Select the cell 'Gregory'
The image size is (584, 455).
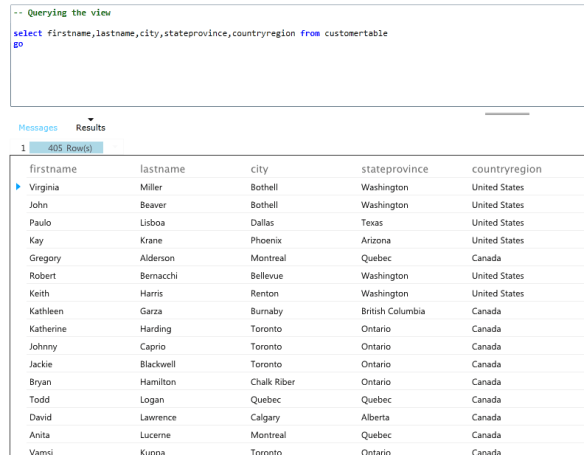(45, 258)
